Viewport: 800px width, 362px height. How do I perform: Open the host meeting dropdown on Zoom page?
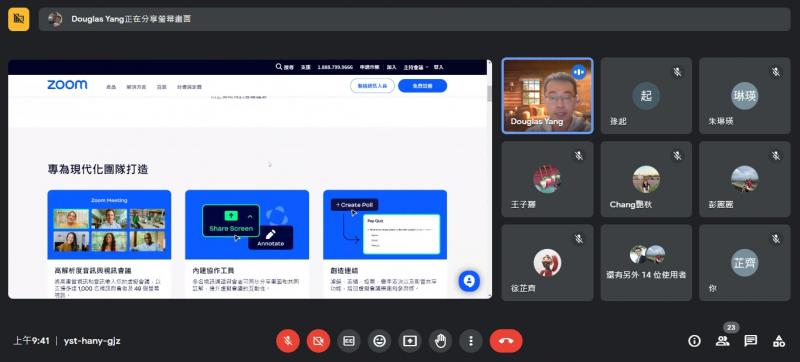coord(416,67)
